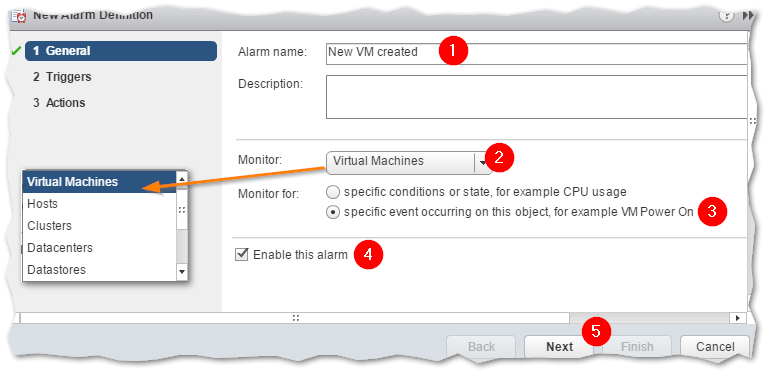767x373 pixels.
Task: Select specific conditions or state radio option
Action: coord(333,192)
